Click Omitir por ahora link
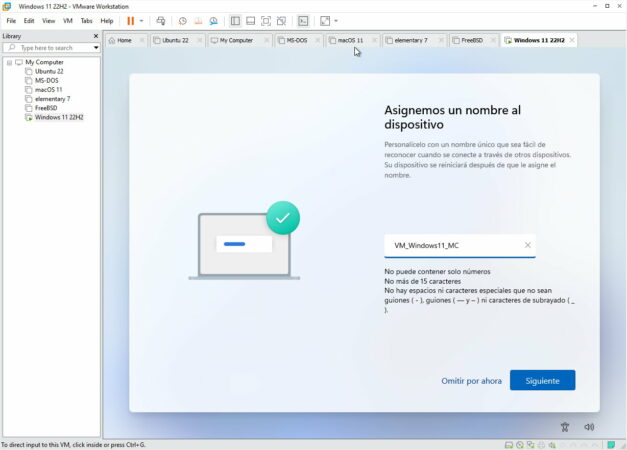Image resolution: width=627 pixels, height=450 pixels. (471, 381)
